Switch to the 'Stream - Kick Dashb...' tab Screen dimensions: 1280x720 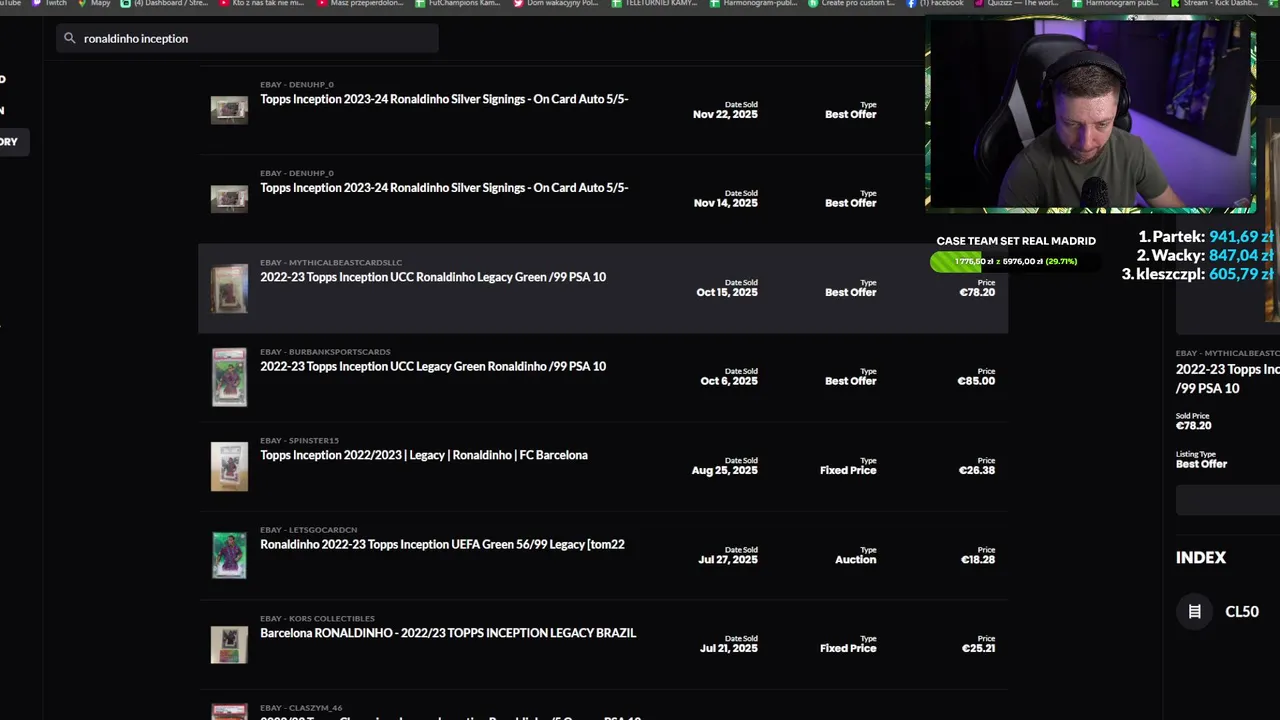(x=1214, y=3)
